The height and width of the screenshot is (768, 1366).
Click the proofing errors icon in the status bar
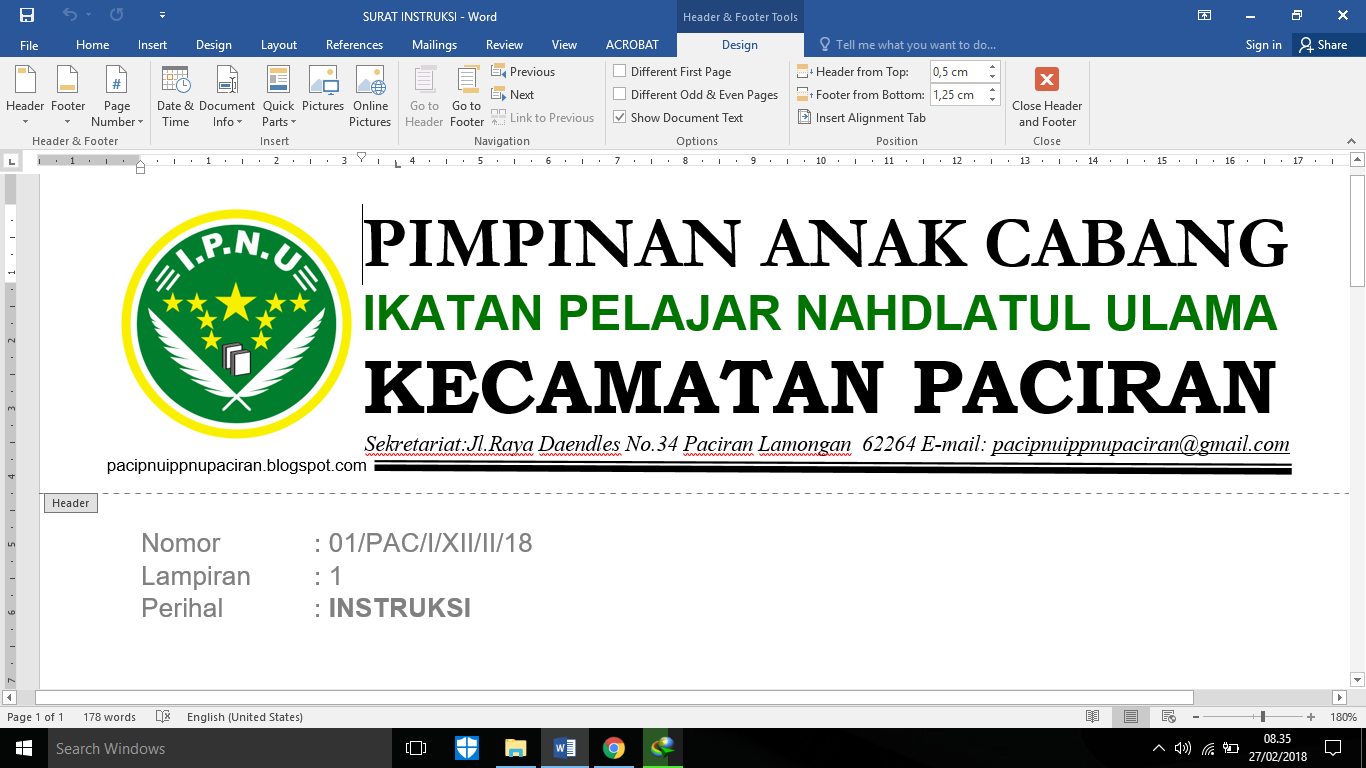tap(163, 717)
